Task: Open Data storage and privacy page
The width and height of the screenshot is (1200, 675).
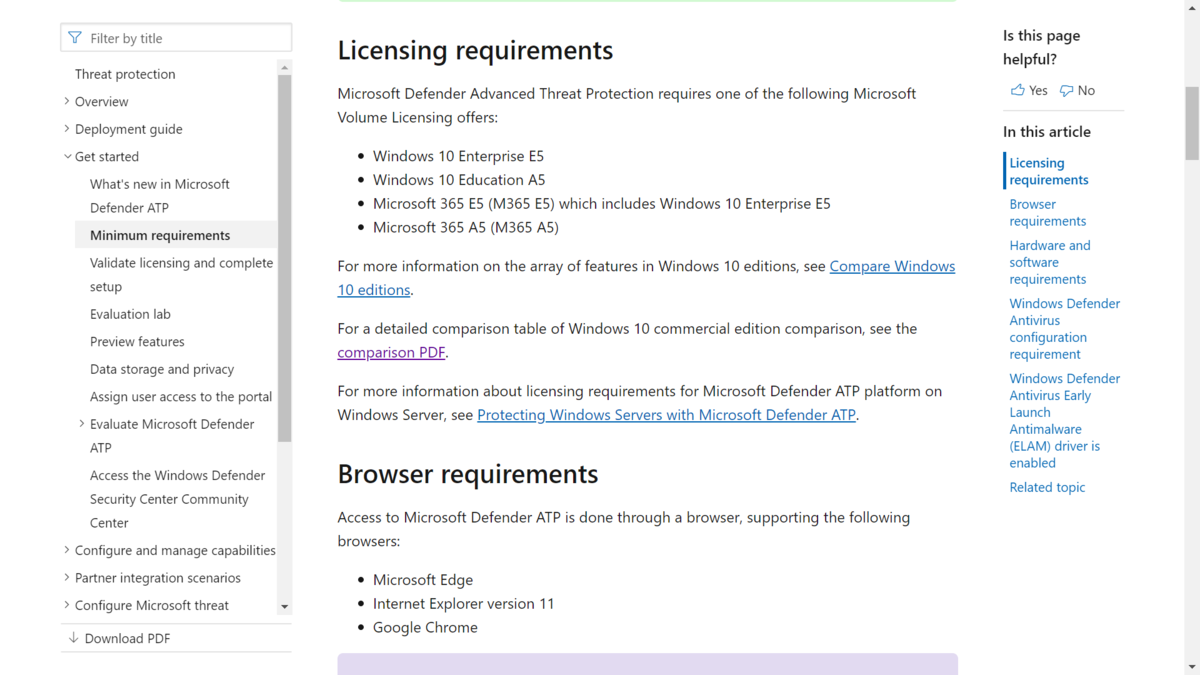Action: click(162, 369)
